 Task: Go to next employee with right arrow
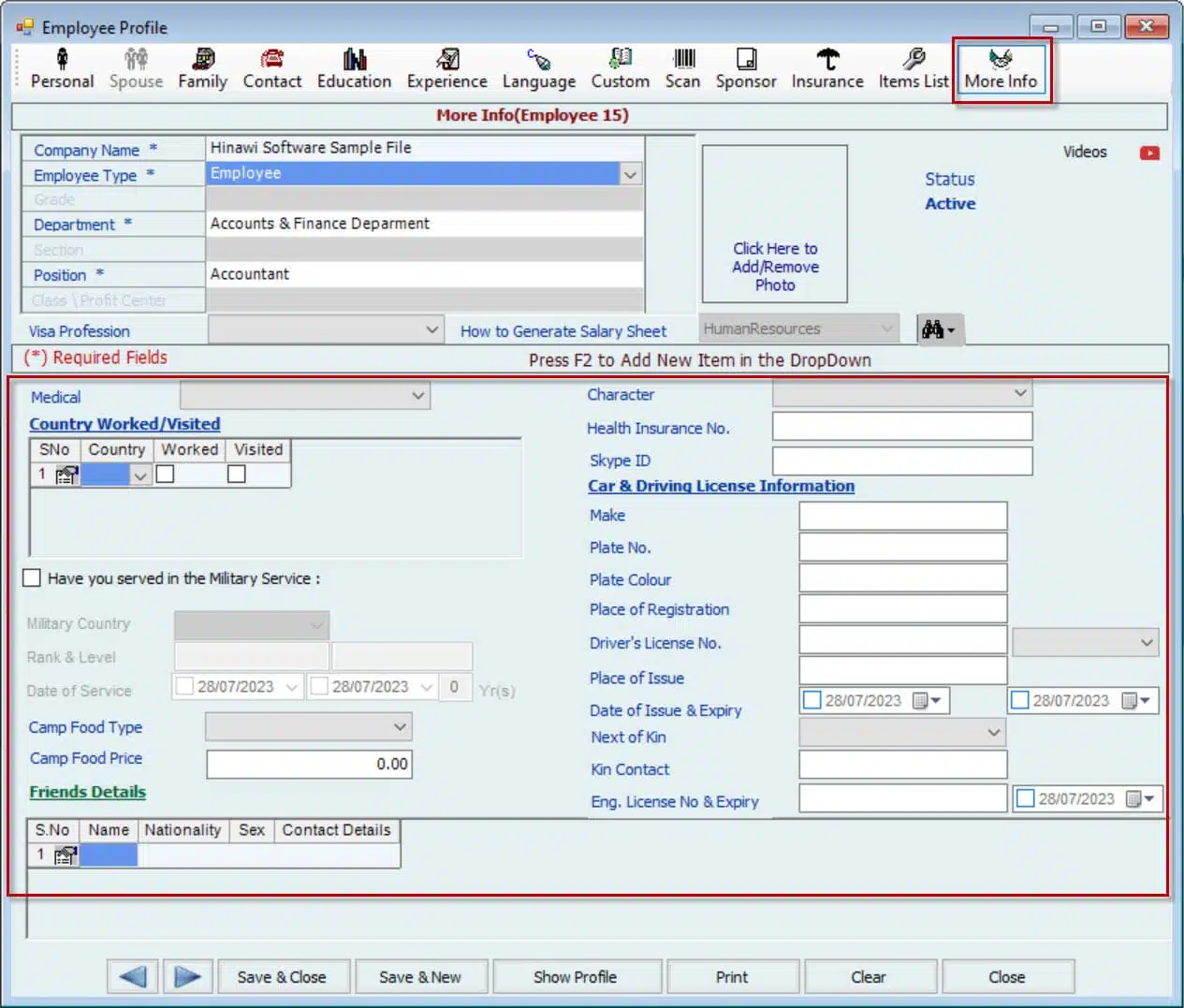pos(188,976)
